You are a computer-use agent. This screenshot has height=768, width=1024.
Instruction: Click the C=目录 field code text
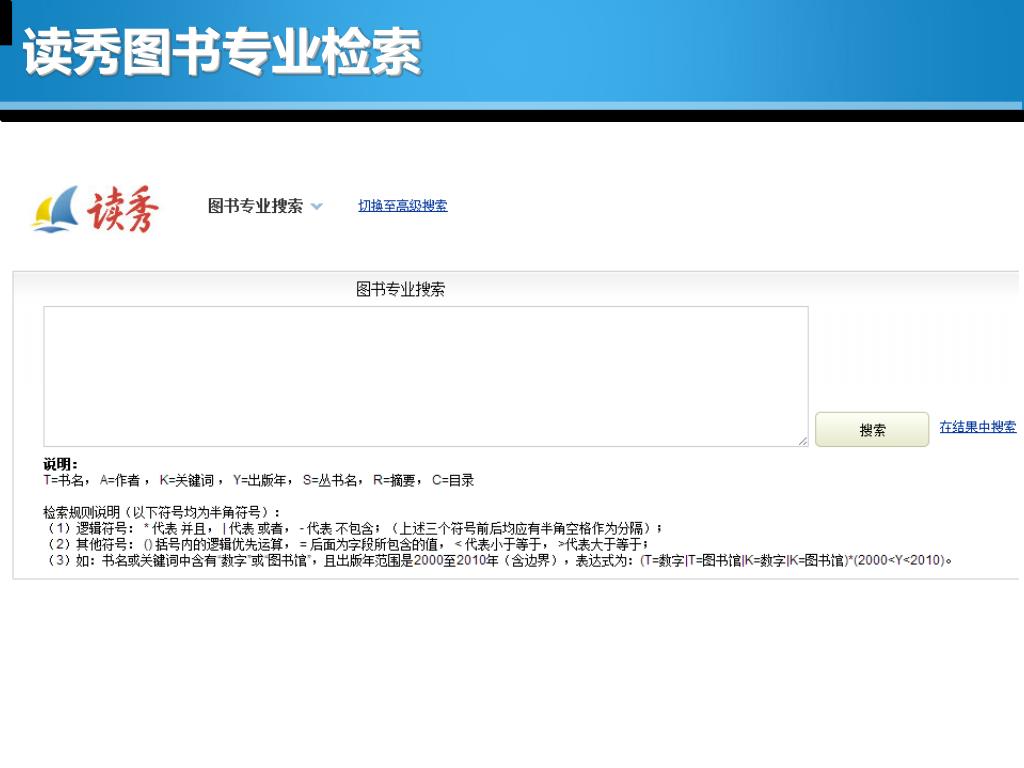(x=453, y=481)
